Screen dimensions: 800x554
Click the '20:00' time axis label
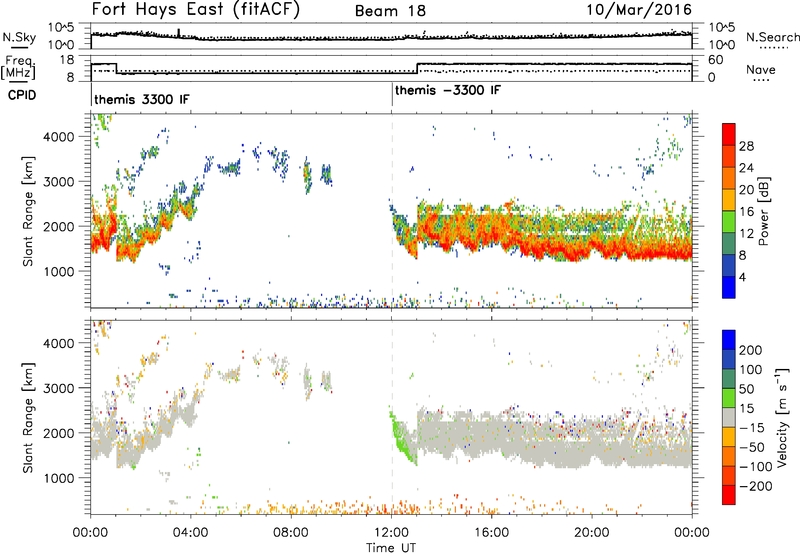pos(592,533)
